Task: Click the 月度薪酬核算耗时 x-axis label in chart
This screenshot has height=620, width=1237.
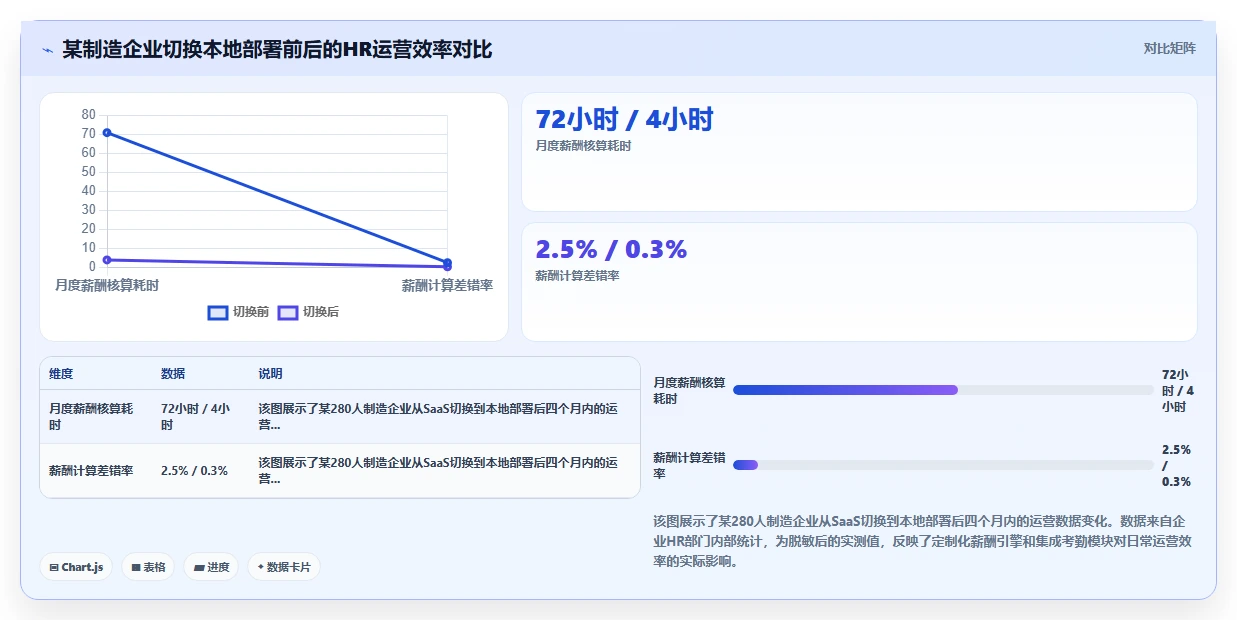Action: pos(107,286)
